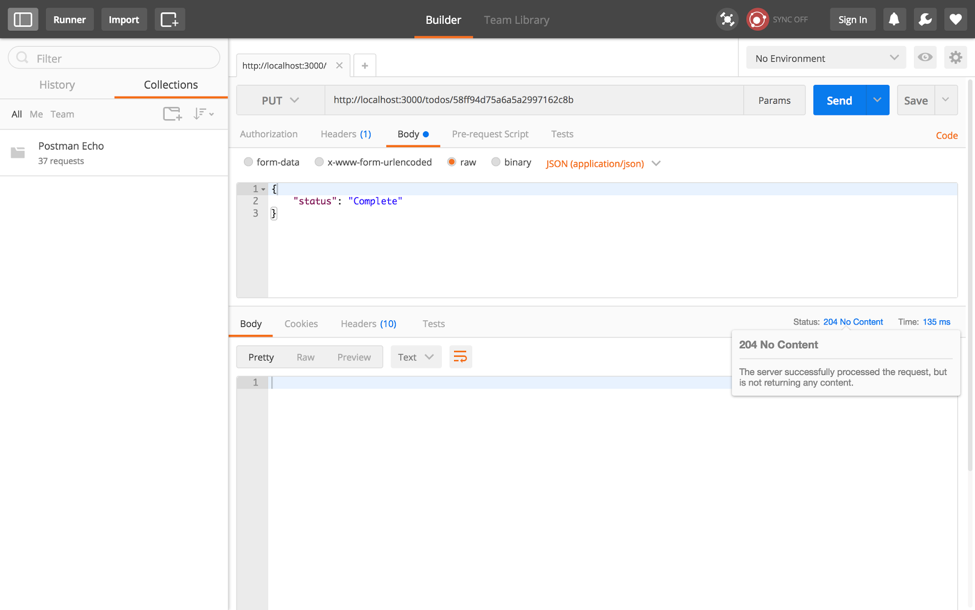Toggle response line wrap icon
Viewport: 975px width, 610px height.
click(x=460, y=357)
